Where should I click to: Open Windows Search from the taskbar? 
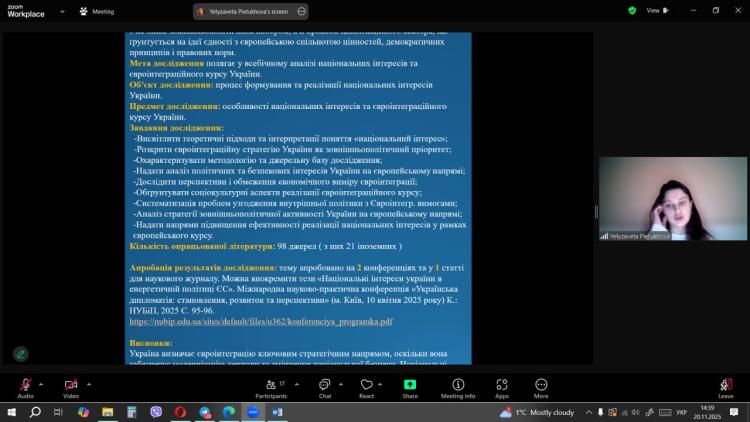tap(35, 412)
